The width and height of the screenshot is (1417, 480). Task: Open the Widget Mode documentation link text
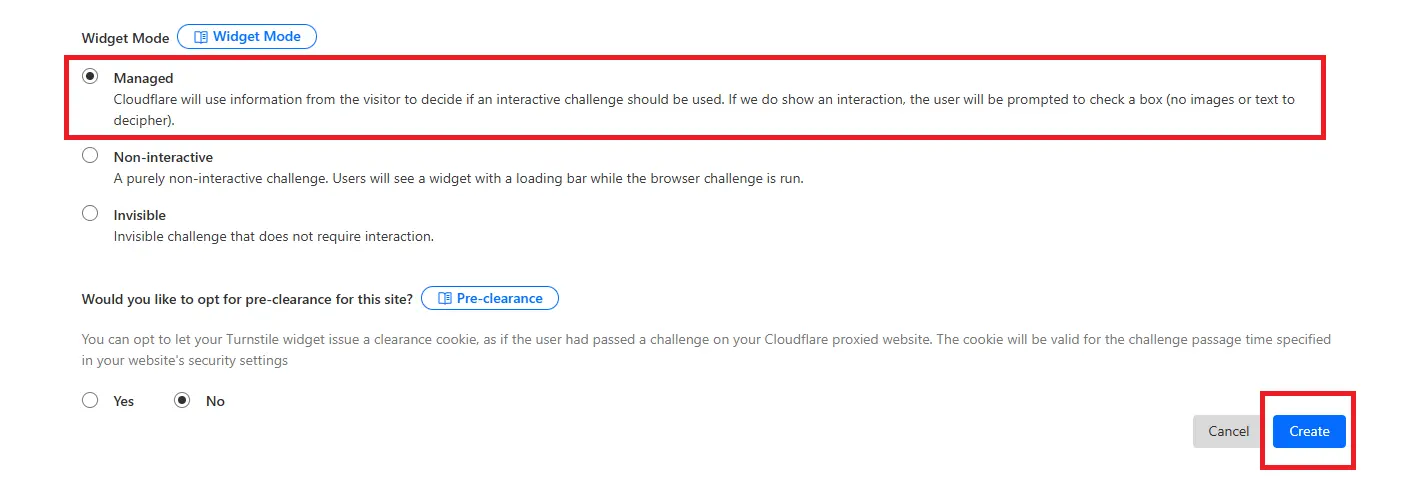pyautogui.click(x=256, y=37)
